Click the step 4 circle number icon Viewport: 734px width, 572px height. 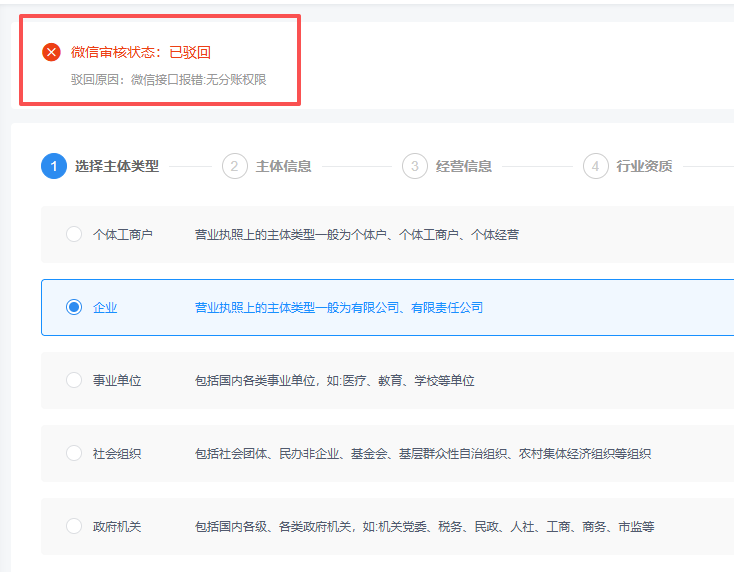[595, 166]
